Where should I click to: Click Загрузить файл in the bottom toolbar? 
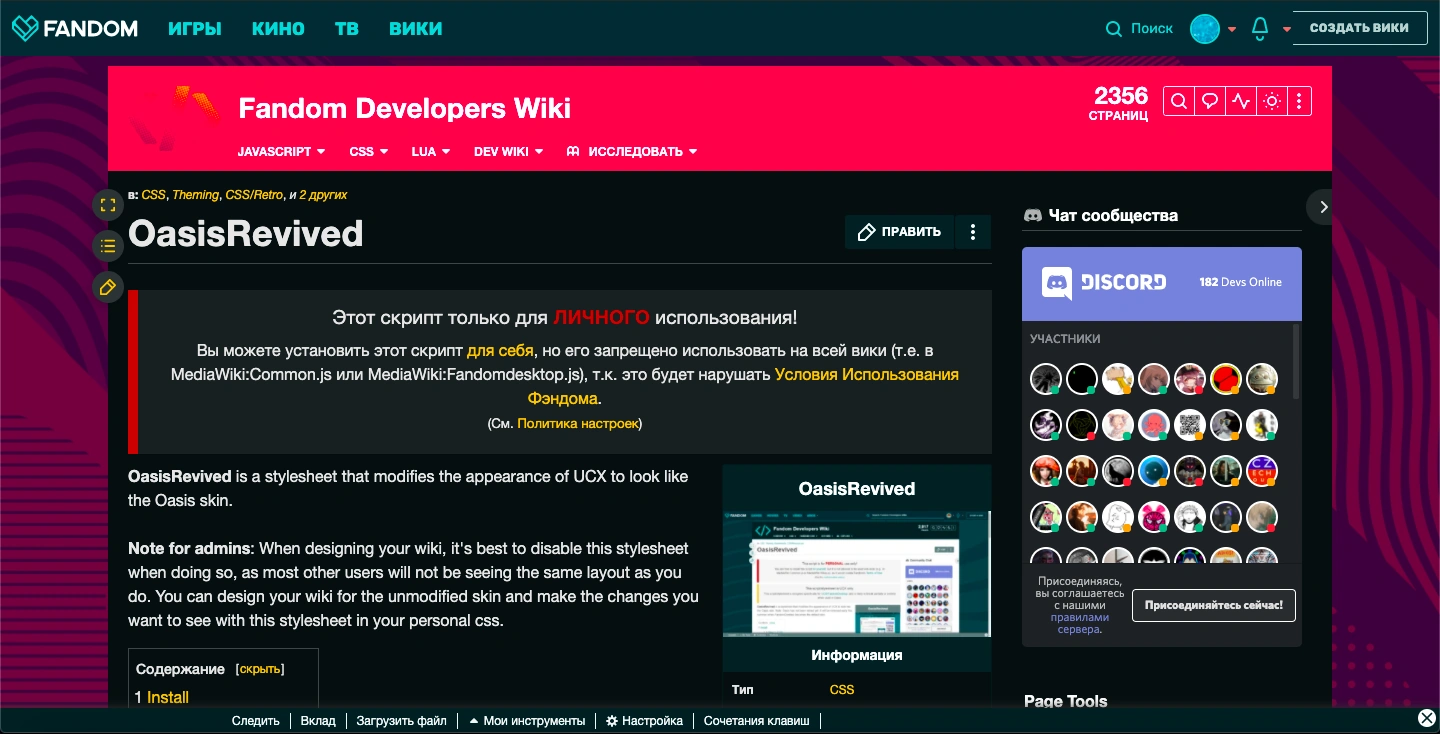[x=402, y=720]
